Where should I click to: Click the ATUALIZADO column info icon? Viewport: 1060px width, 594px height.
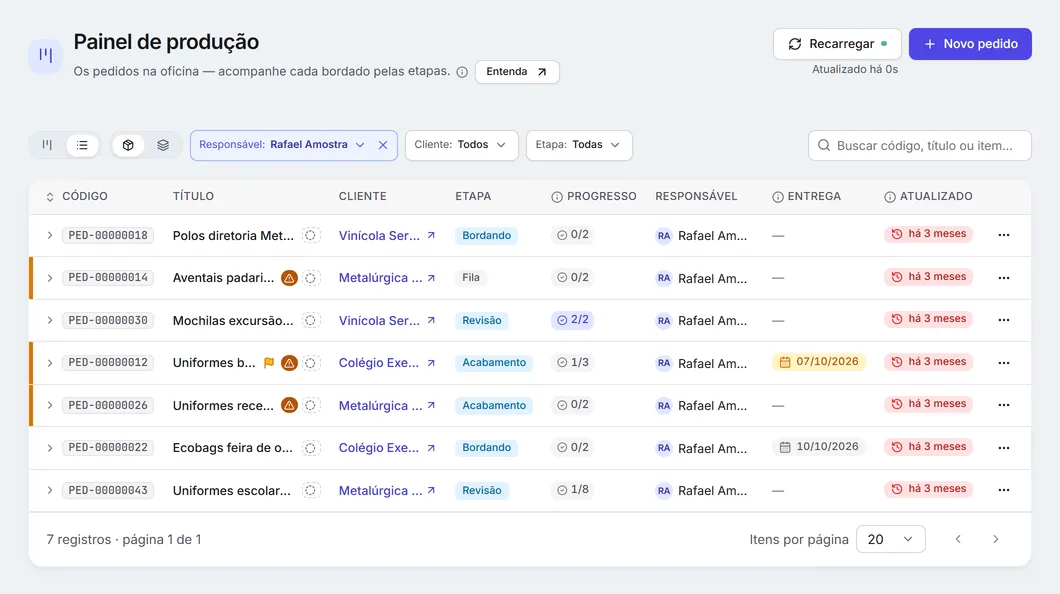click(890, 197)
